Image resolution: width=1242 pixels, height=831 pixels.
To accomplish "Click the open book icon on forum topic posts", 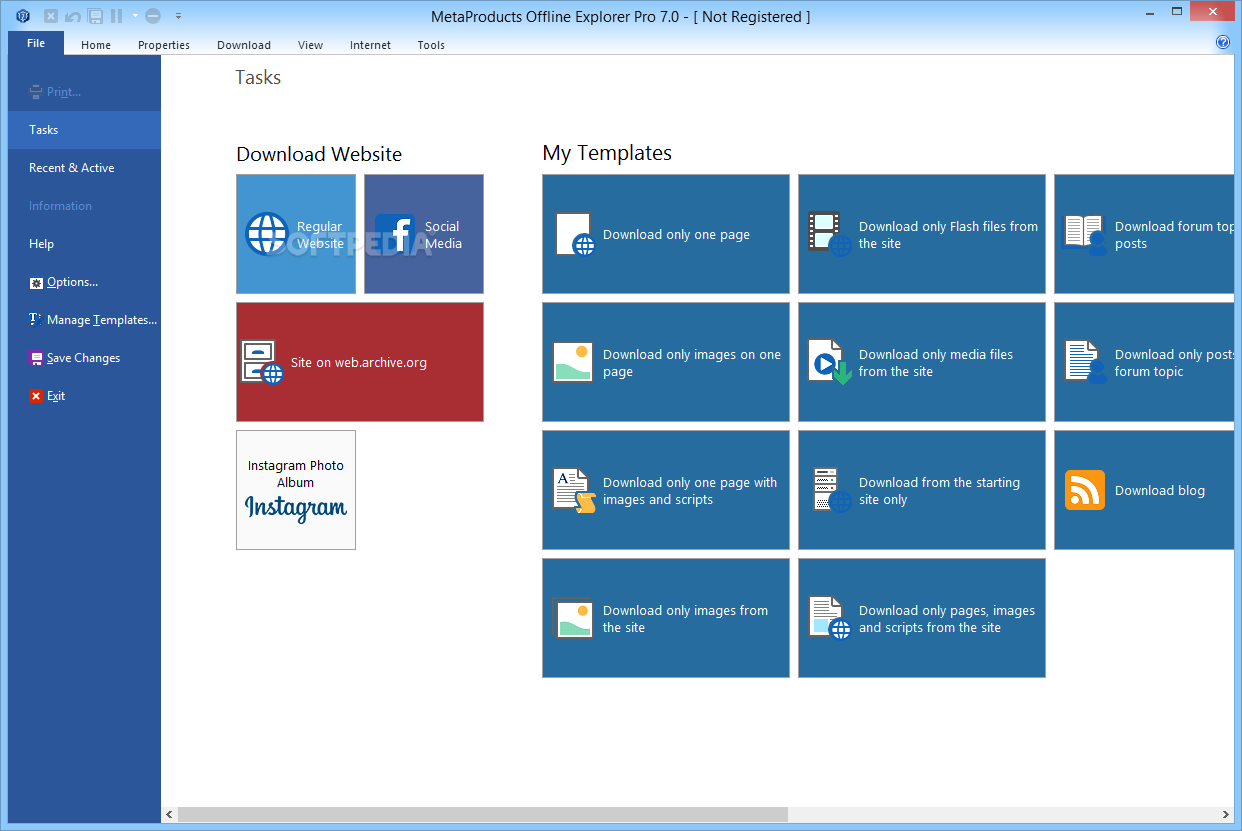I will pos(1083,234).
